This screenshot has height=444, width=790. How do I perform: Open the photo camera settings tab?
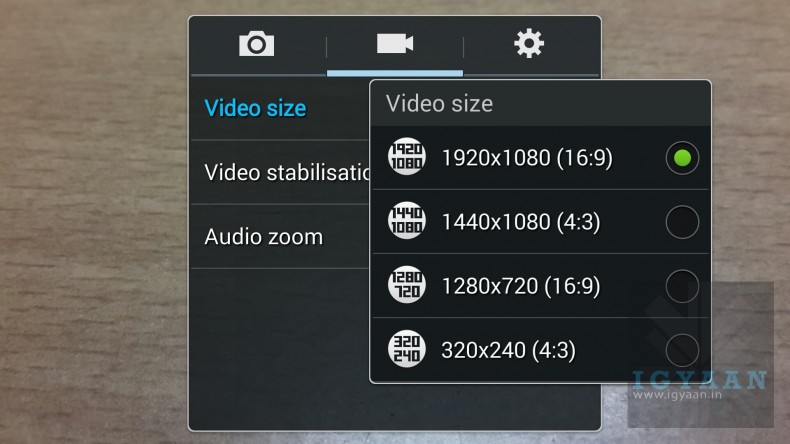click(256, 44)
